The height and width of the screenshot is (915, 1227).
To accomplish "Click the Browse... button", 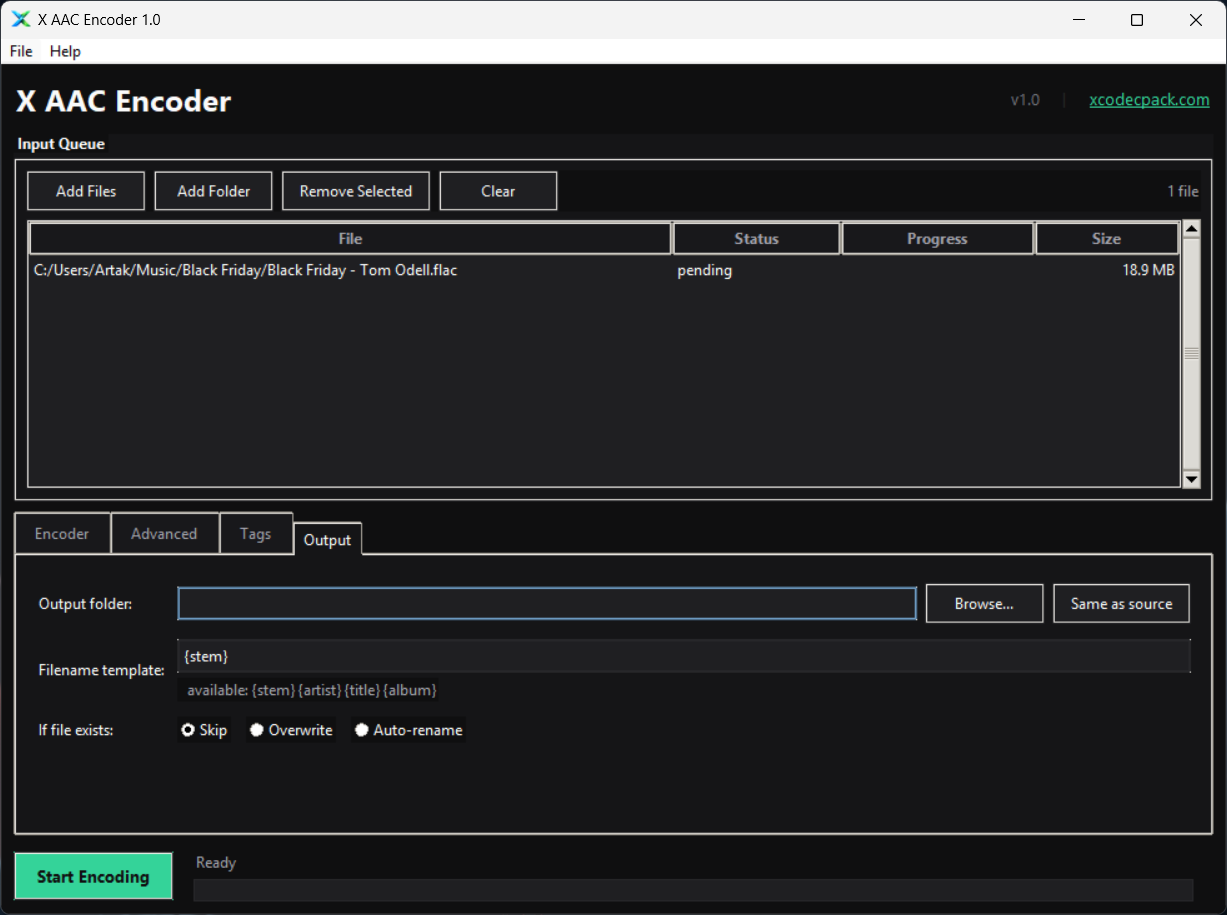I will coord(984,603).
